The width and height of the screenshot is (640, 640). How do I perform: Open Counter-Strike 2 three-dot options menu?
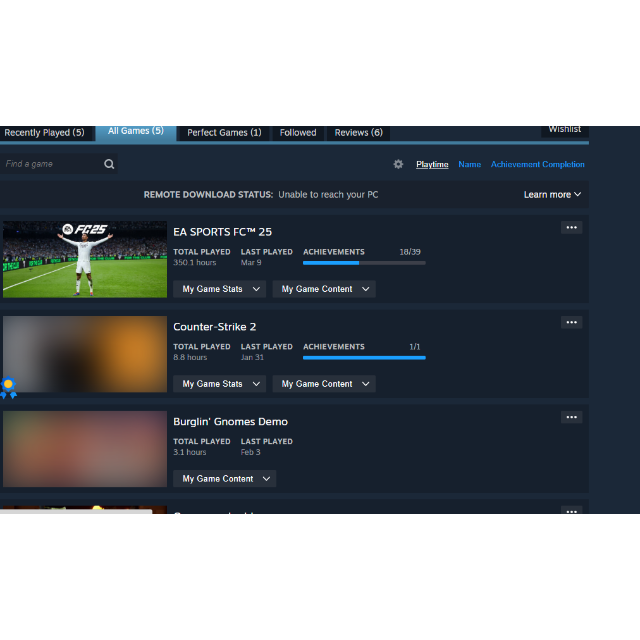(x=571, y=322)
